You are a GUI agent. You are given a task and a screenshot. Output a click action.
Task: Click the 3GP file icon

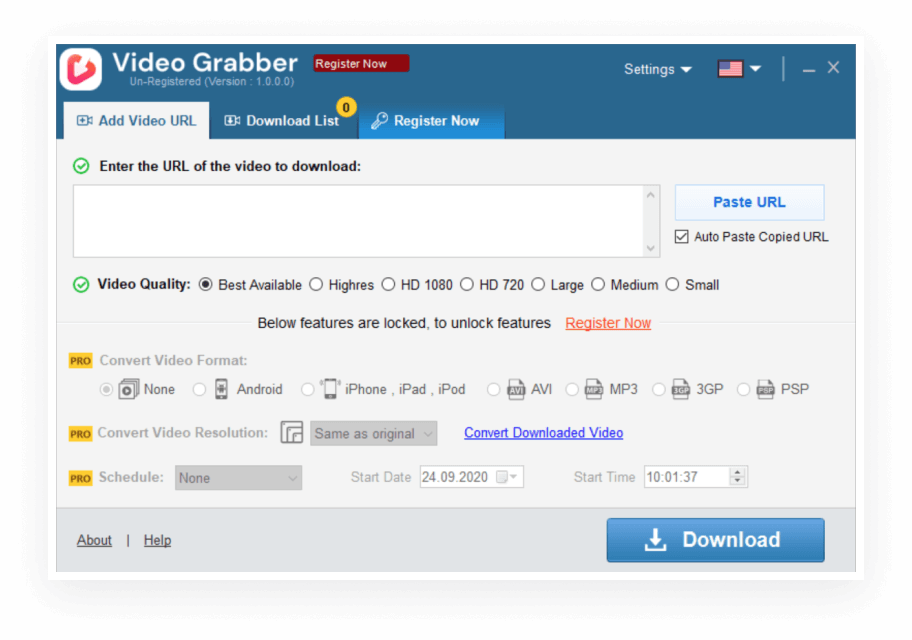681,389
